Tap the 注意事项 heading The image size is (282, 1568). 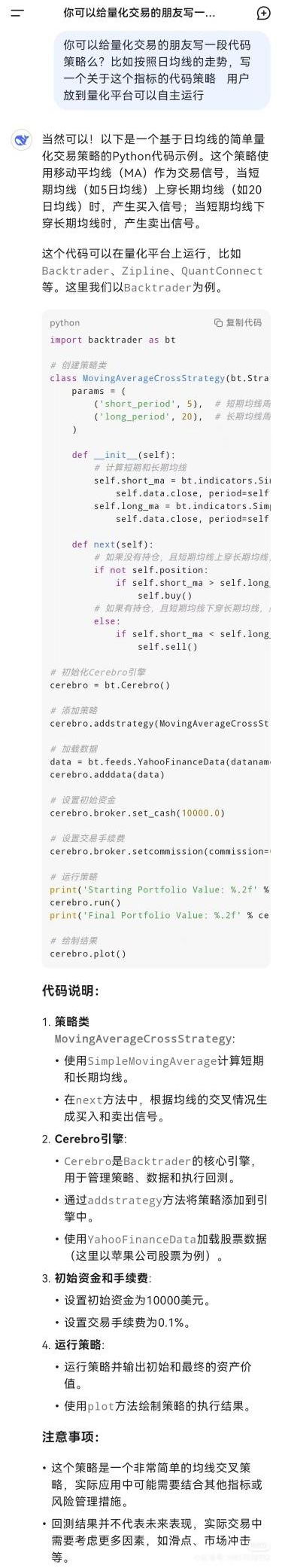71,1416
